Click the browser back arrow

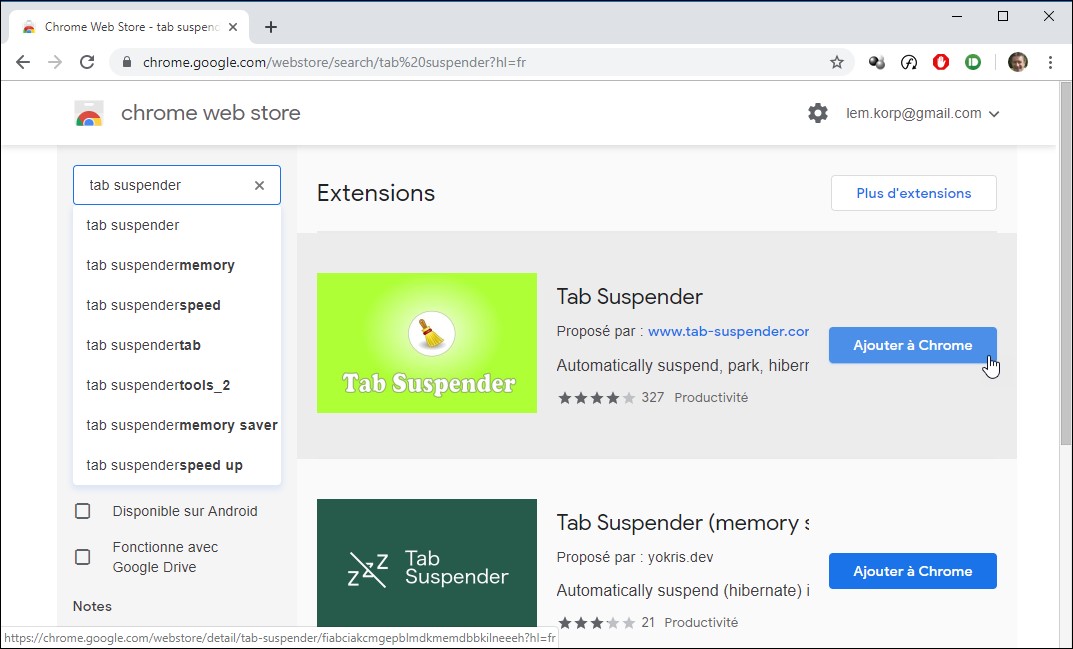tap(23, 62)
